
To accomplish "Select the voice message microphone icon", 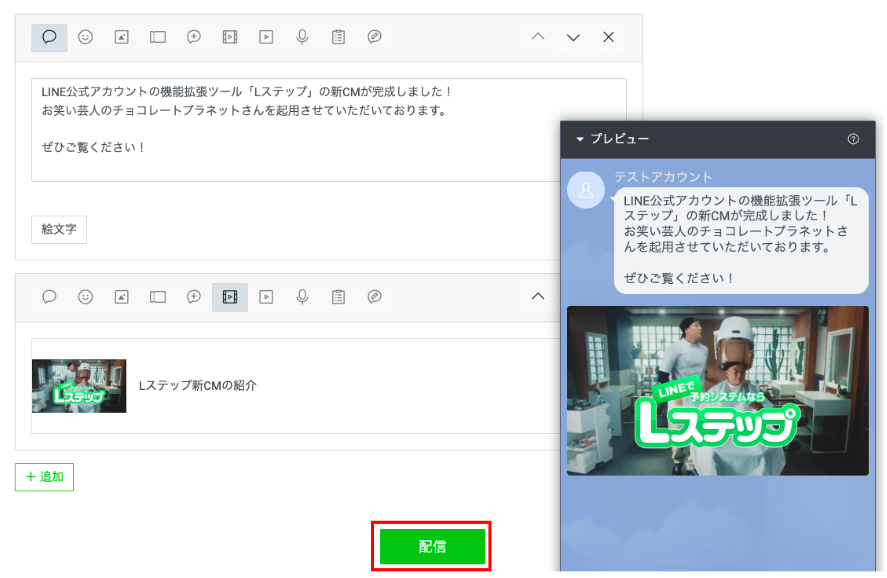I will click(301, 37).
